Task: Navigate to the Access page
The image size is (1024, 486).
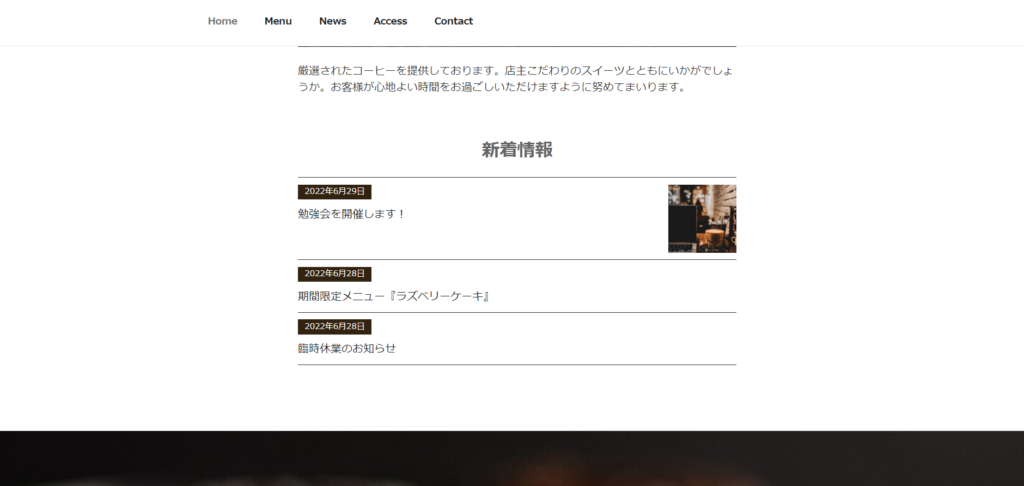Action: [x=390, y=21]
